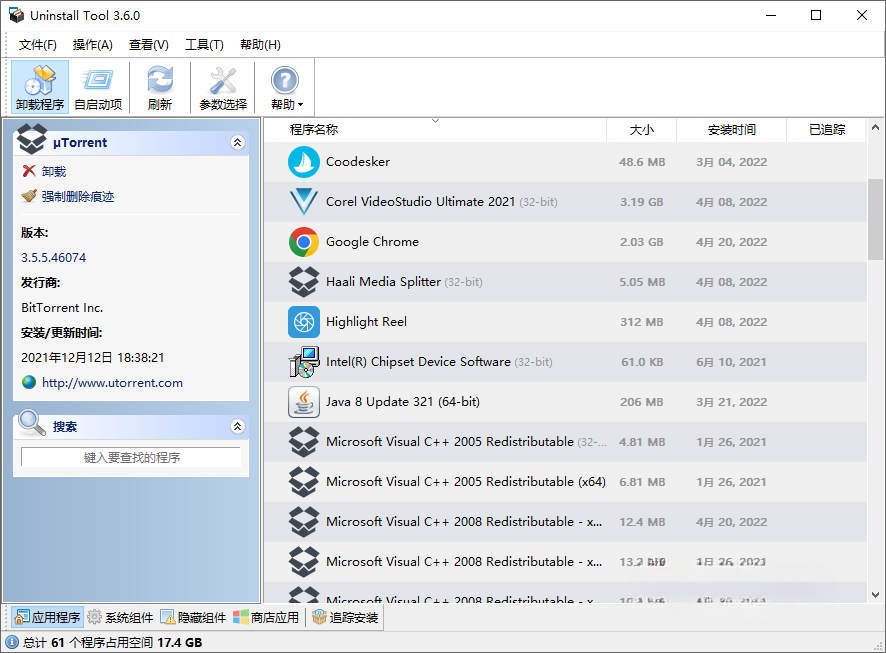The width and height of the screenshot is (886, 653).
Task: Sort by 已追踪 column header
Action: pos(826,130)
